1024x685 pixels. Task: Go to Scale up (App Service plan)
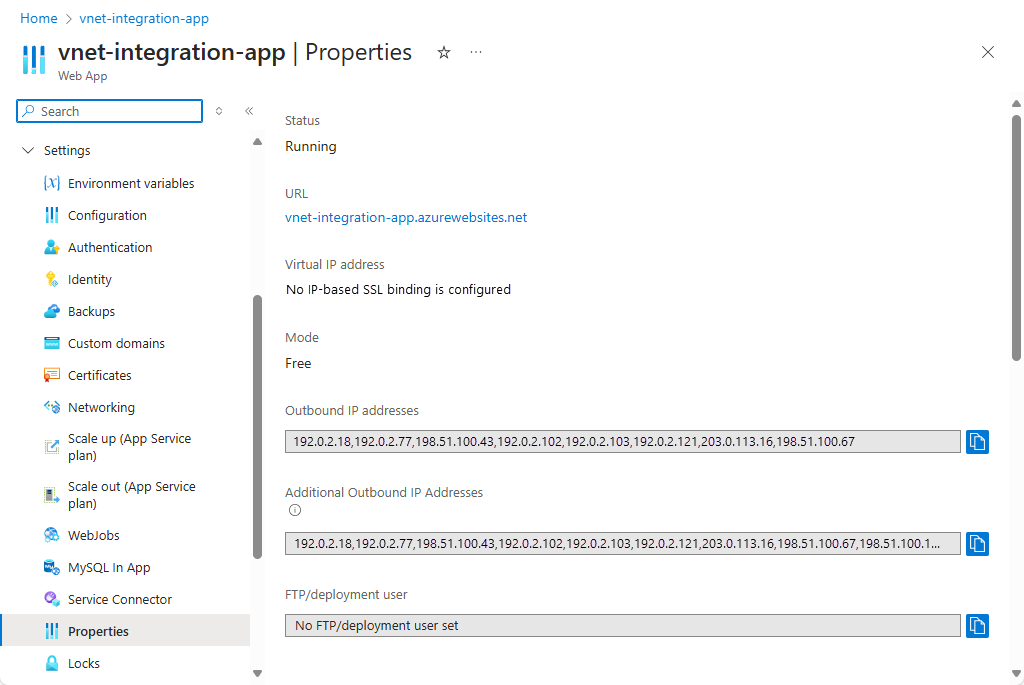131,447
